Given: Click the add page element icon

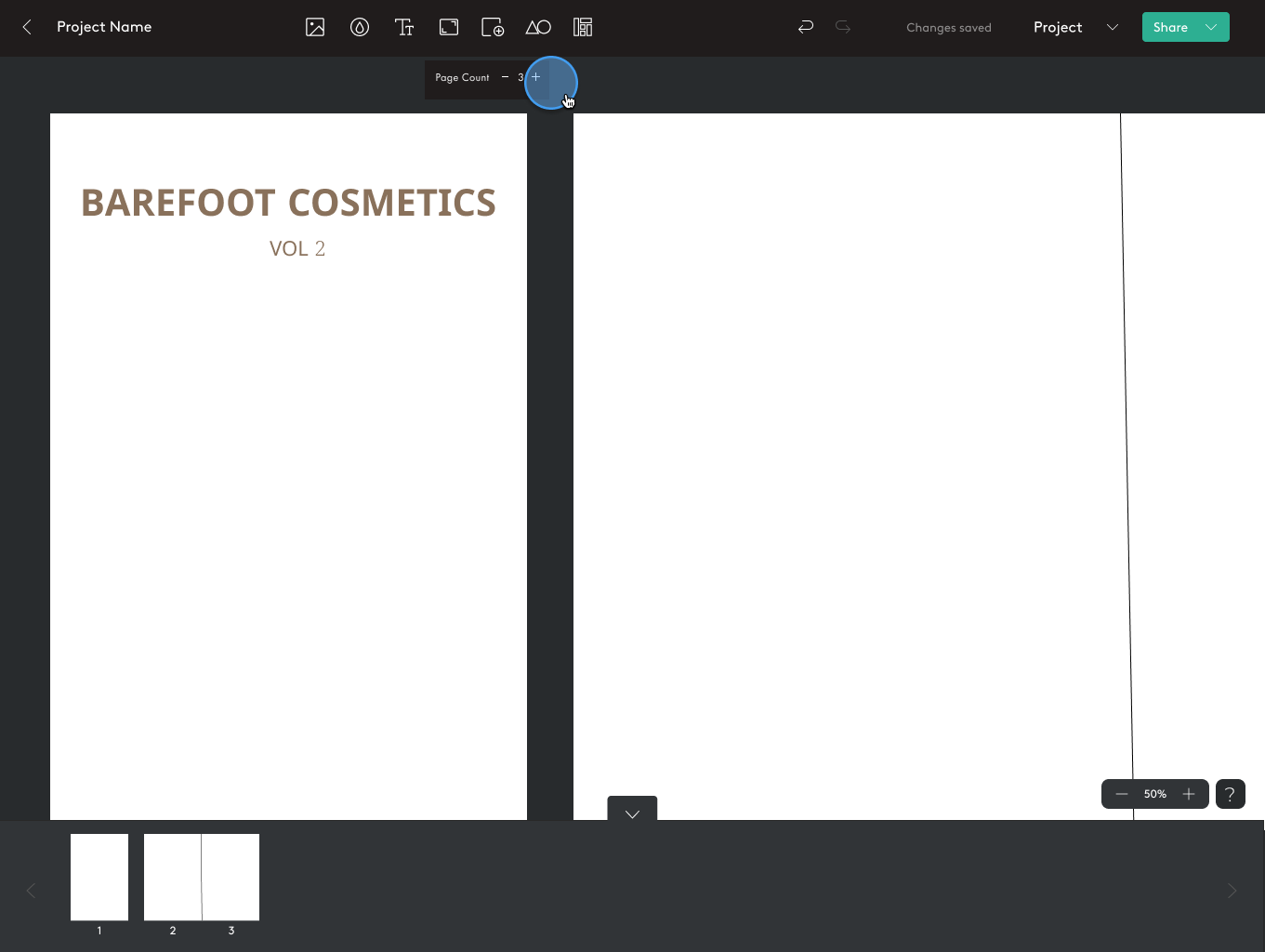Looking at the screenshot, I should [x=493, y=27].
